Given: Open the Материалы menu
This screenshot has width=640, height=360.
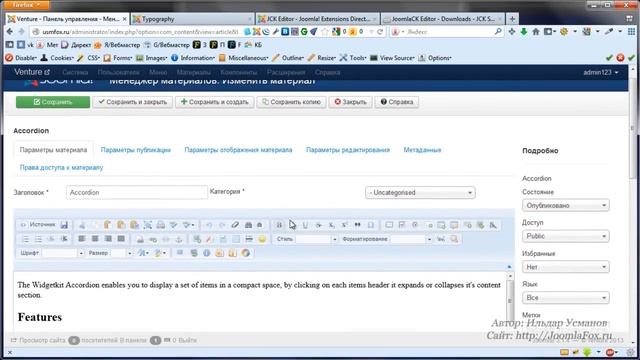Looking at the screenshot, I should pos(193,72).
